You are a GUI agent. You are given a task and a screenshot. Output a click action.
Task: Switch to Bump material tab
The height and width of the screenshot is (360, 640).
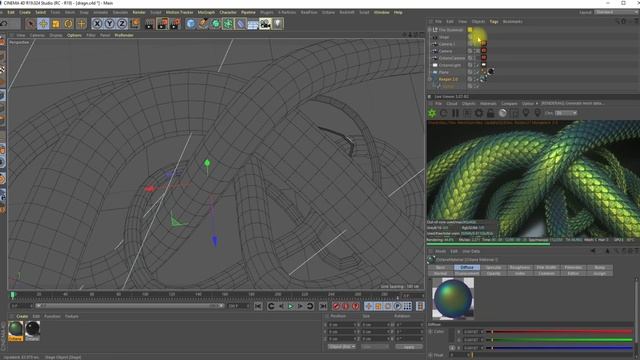click(x=599, y=267)
